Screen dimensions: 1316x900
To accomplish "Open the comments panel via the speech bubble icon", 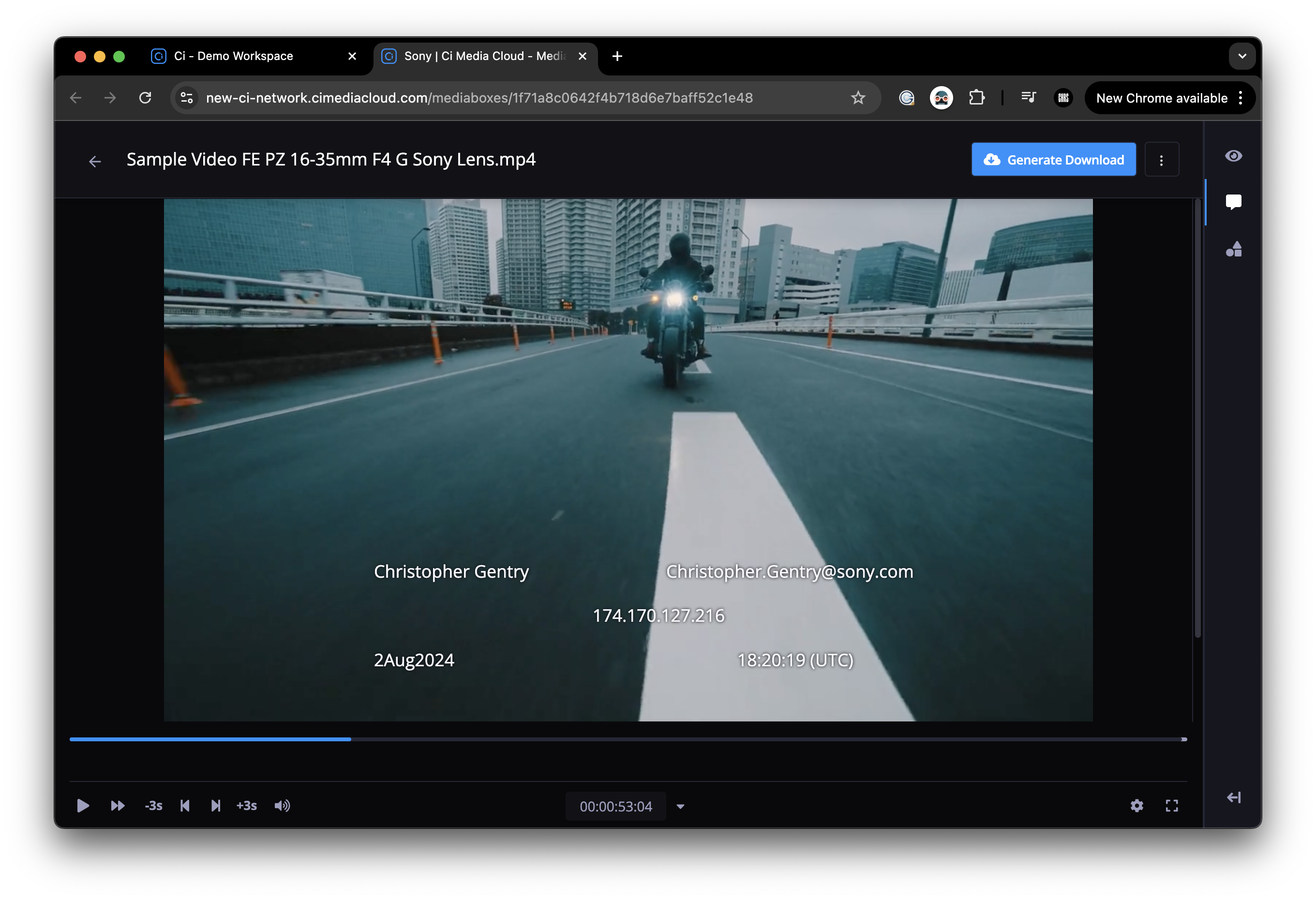I will click(1233, 202).
